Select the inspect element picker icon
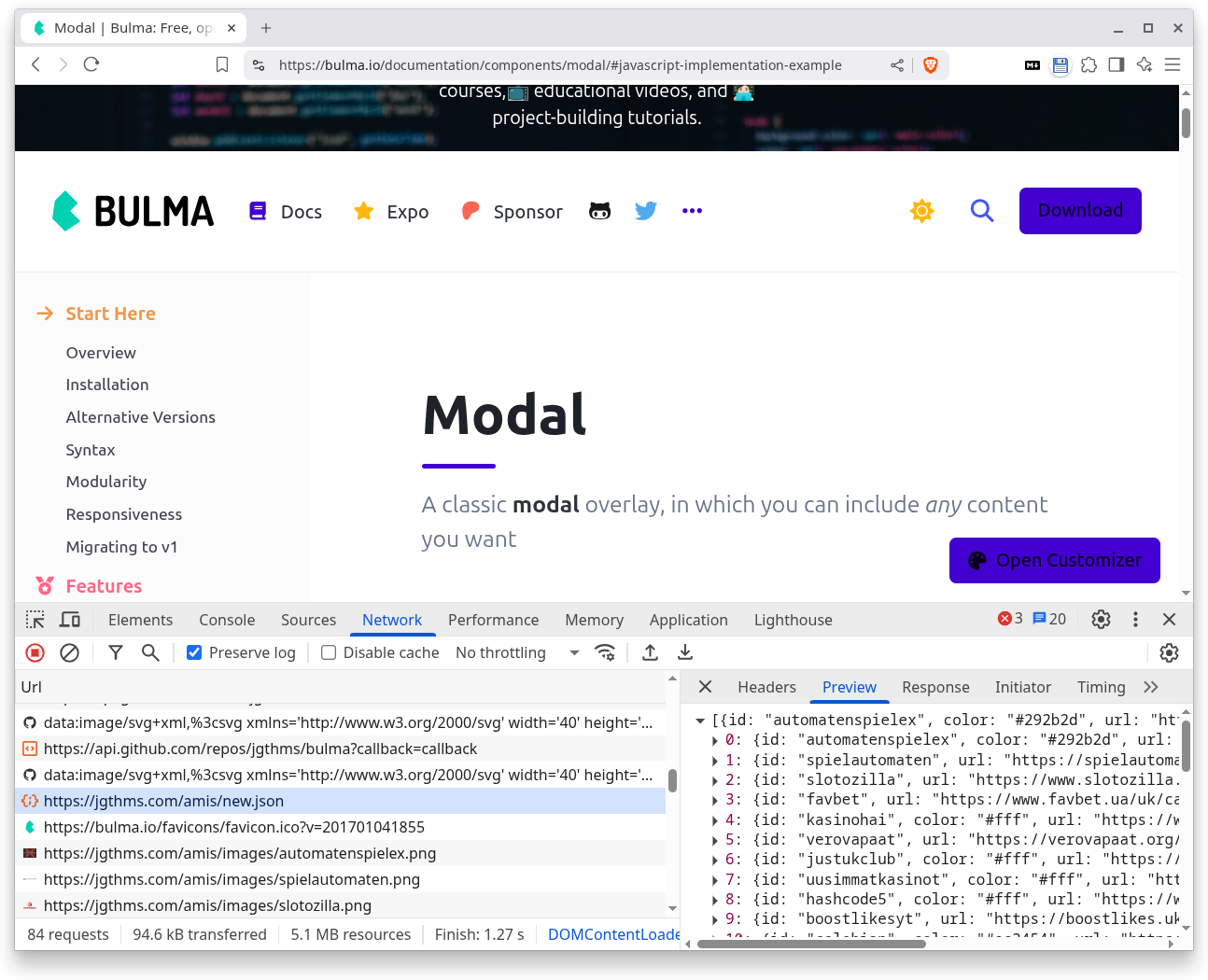The image size is (1208, 980). 35,620
